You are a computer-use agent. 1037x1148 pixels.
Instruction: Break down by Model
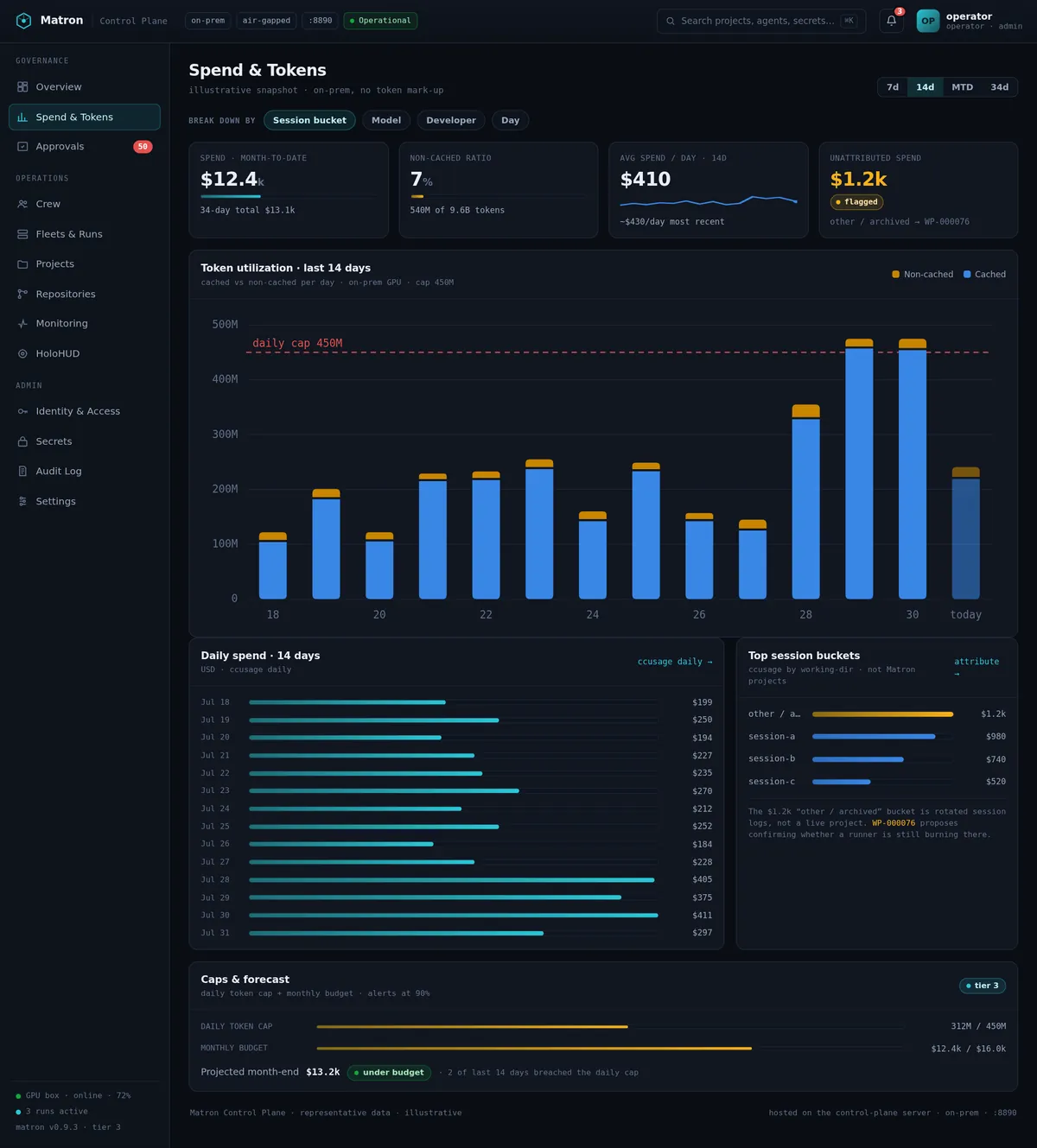coord(386,120)
